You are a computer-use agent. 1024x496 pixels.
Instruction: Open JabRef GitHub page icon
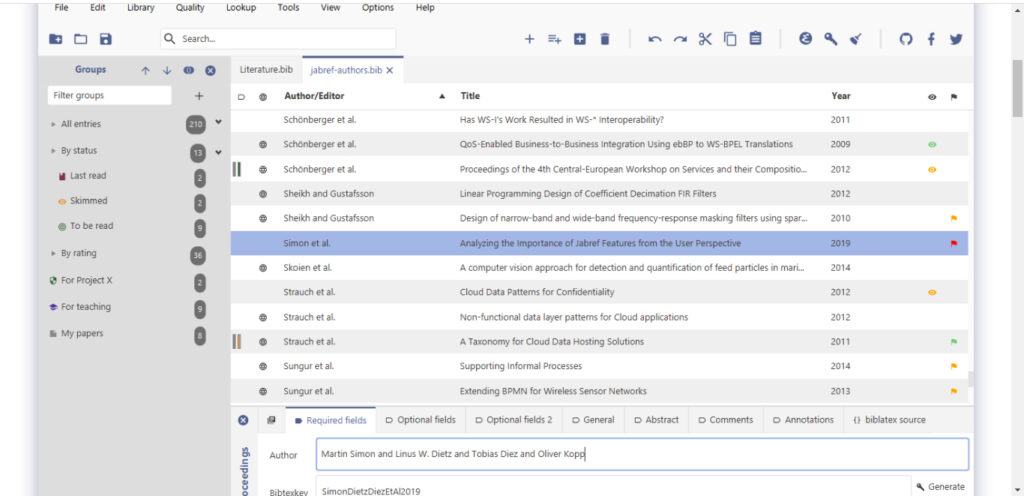906,39
